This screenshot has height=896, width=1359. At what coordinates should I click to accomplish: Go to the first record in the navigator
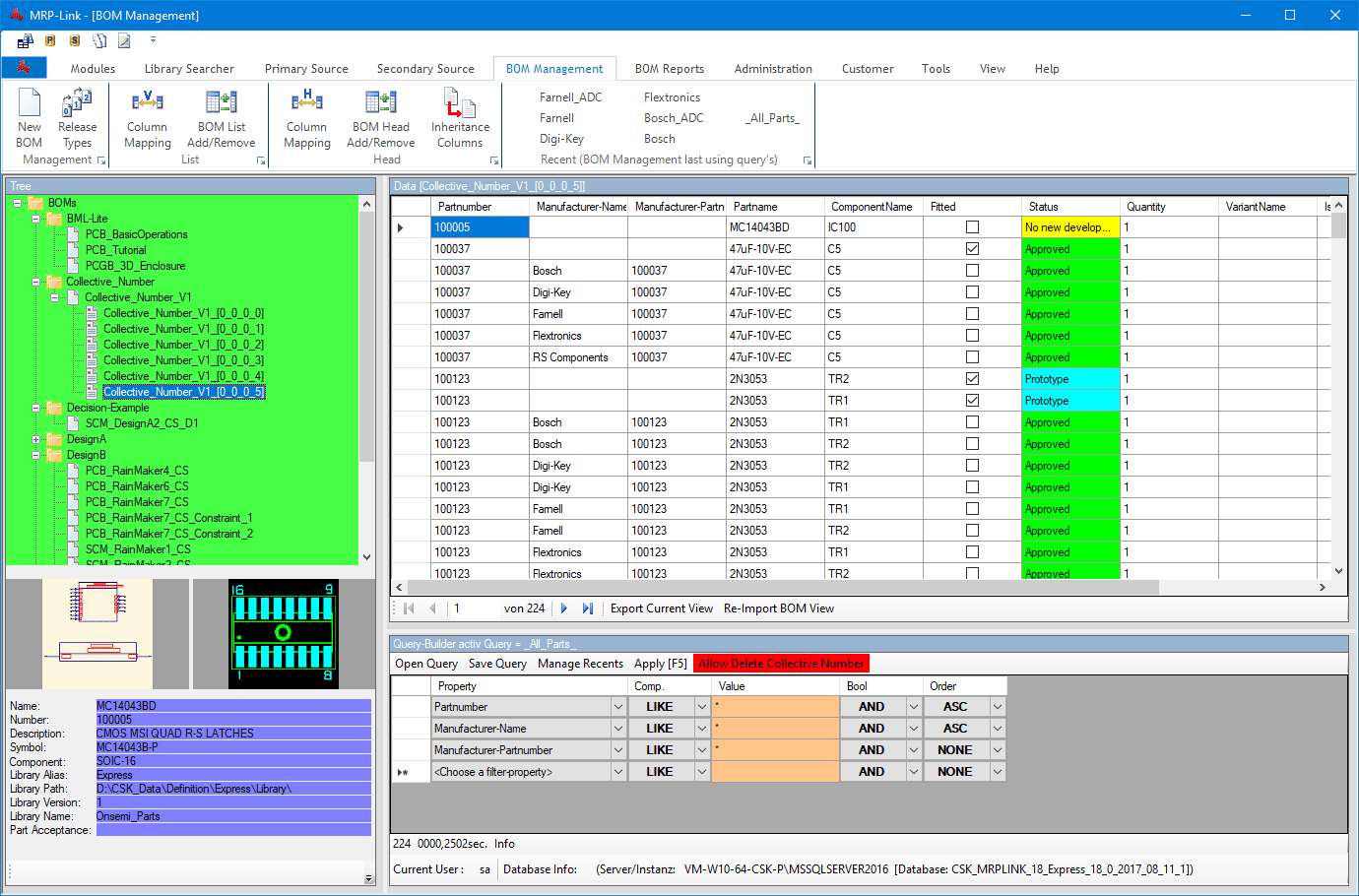[409, 608]
